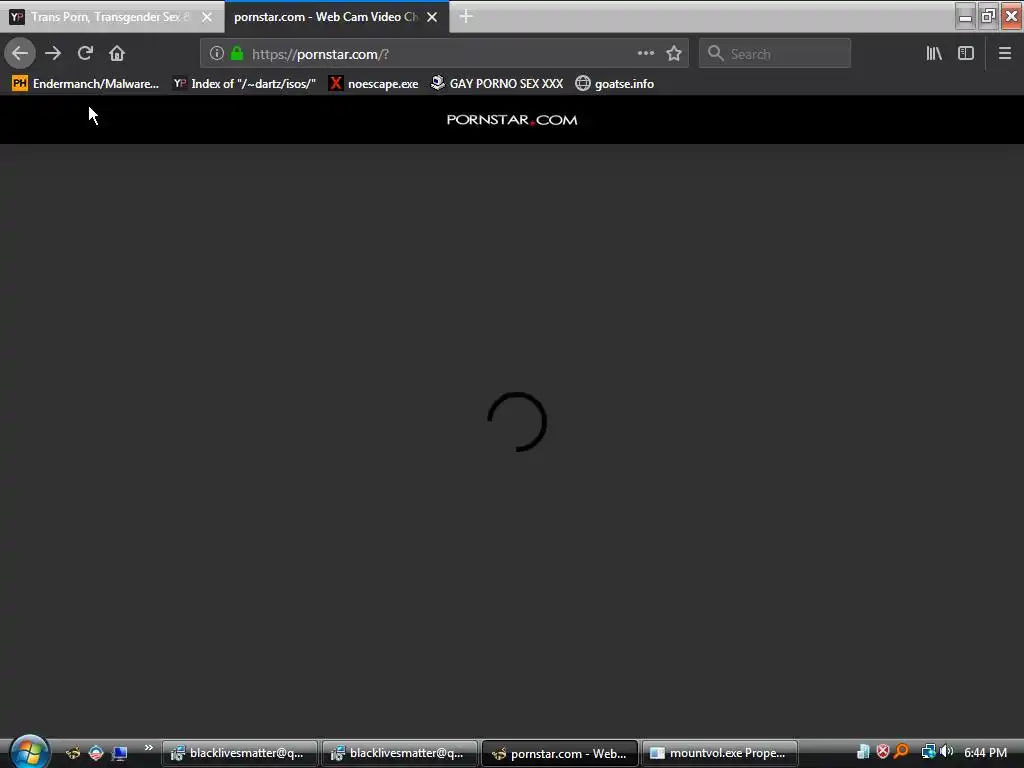Switch to first blacklivesmatter@q taskbar window

tap(239, 753)
